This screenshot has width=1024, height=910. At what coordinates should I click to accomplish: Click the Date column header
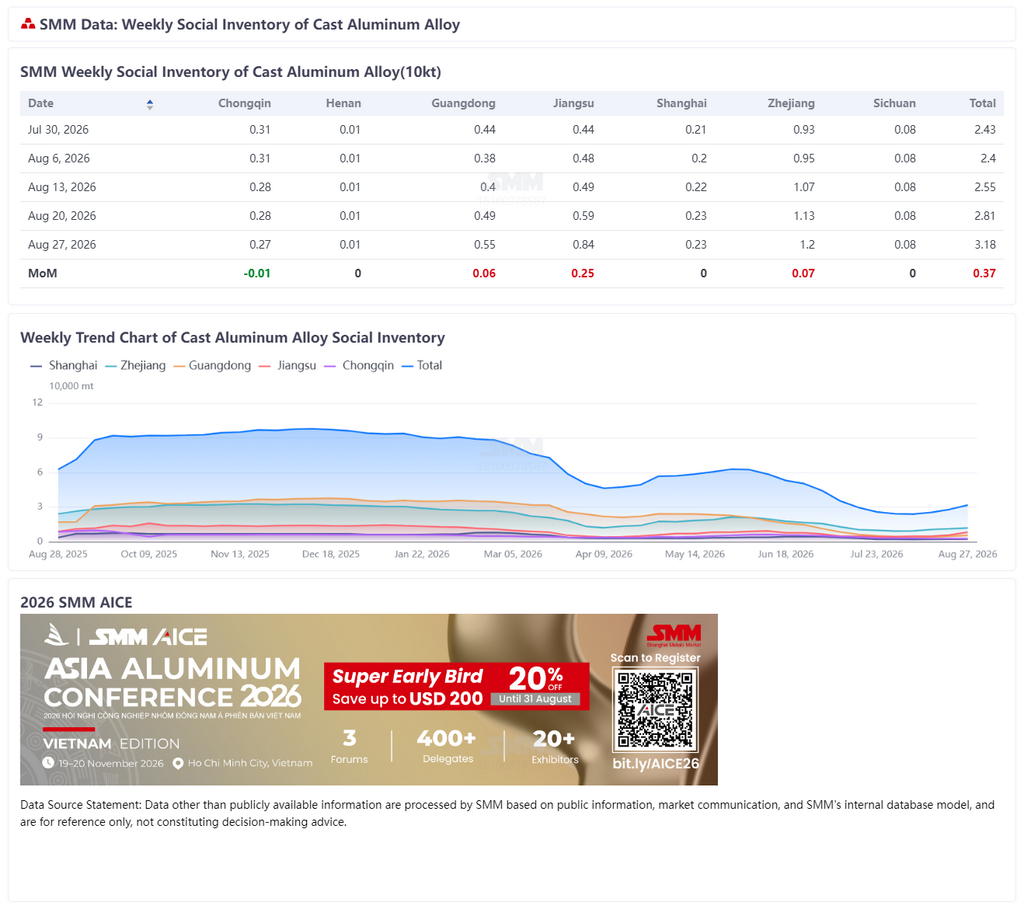40,103
